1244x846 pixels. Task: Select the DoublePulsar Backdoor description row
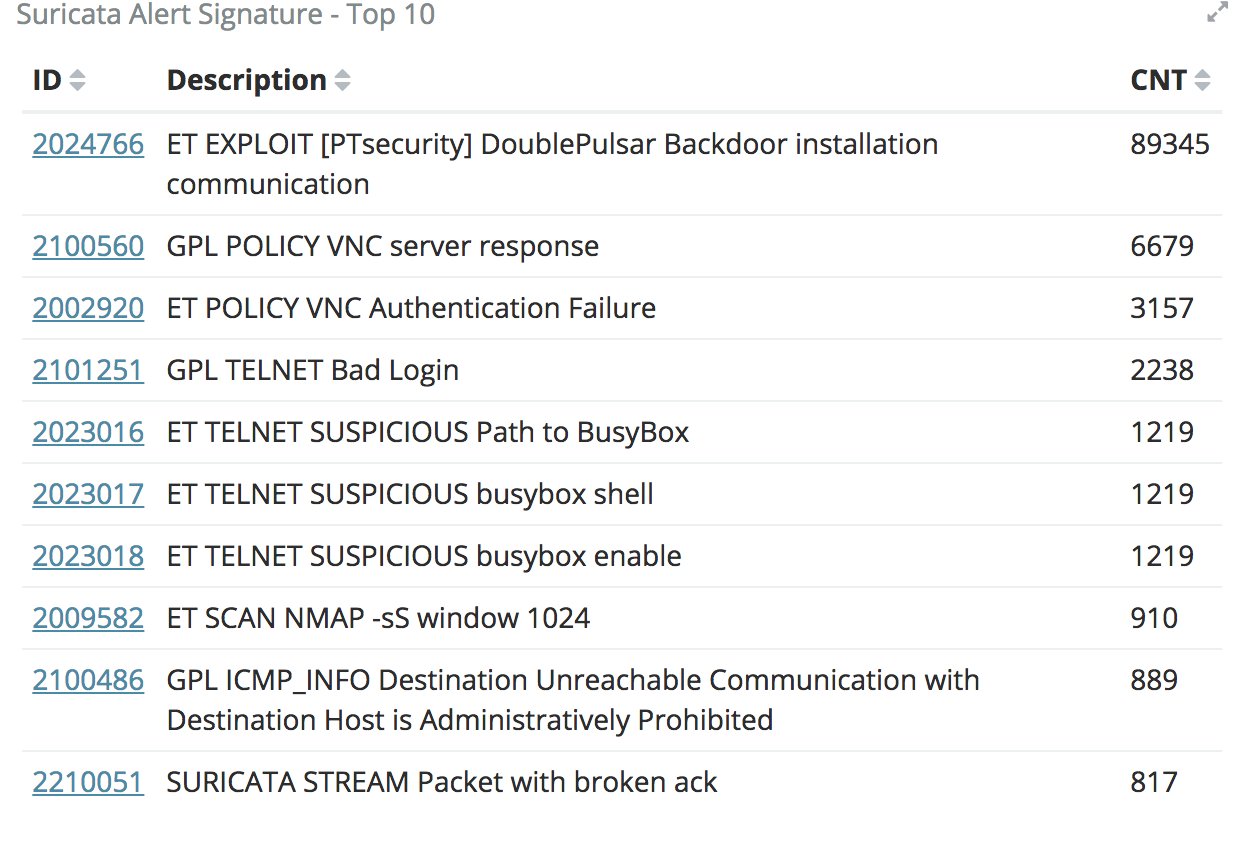pyautogui.click(x=552, y=164)
